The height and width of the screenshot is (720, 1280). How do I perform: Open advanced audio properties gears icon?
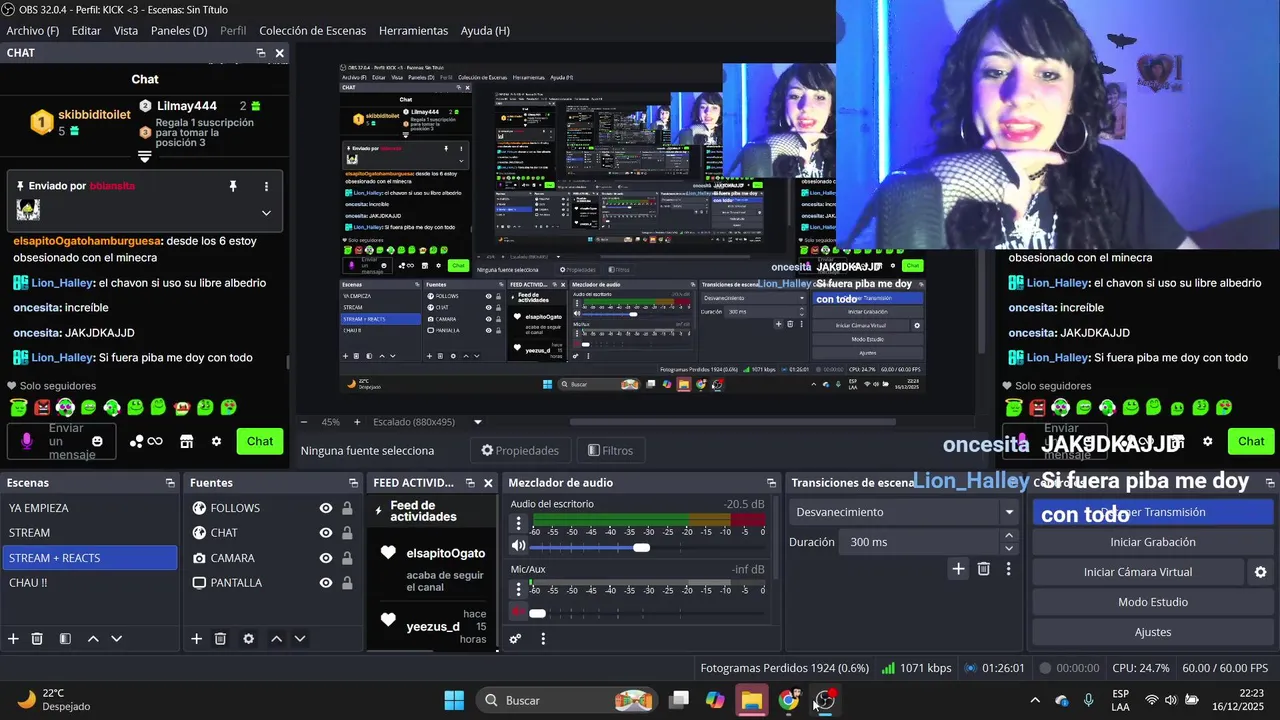coord(516,639)
